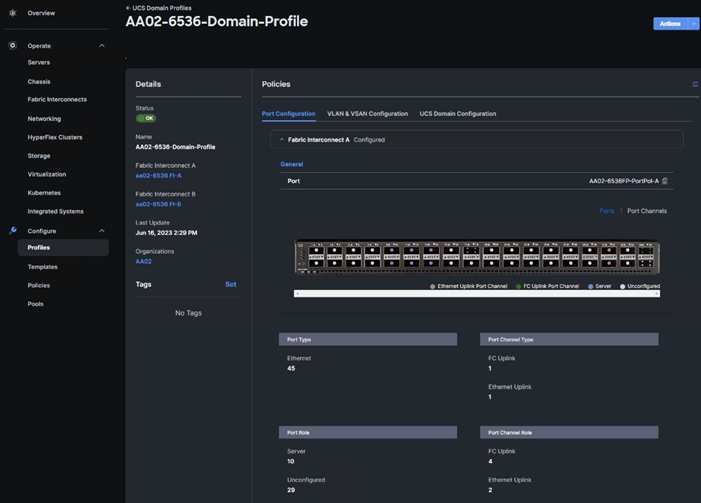701x503 pixels.
Task: Open the Actions dropdown arrow
Action: pyautogui.click(x=694, y=24)
